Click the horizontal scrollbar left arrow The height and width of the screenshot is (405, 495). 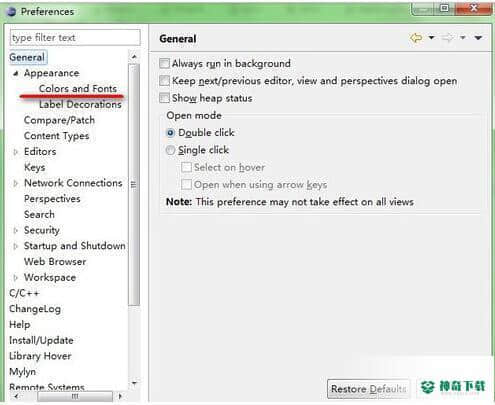[x=16, y=396]
